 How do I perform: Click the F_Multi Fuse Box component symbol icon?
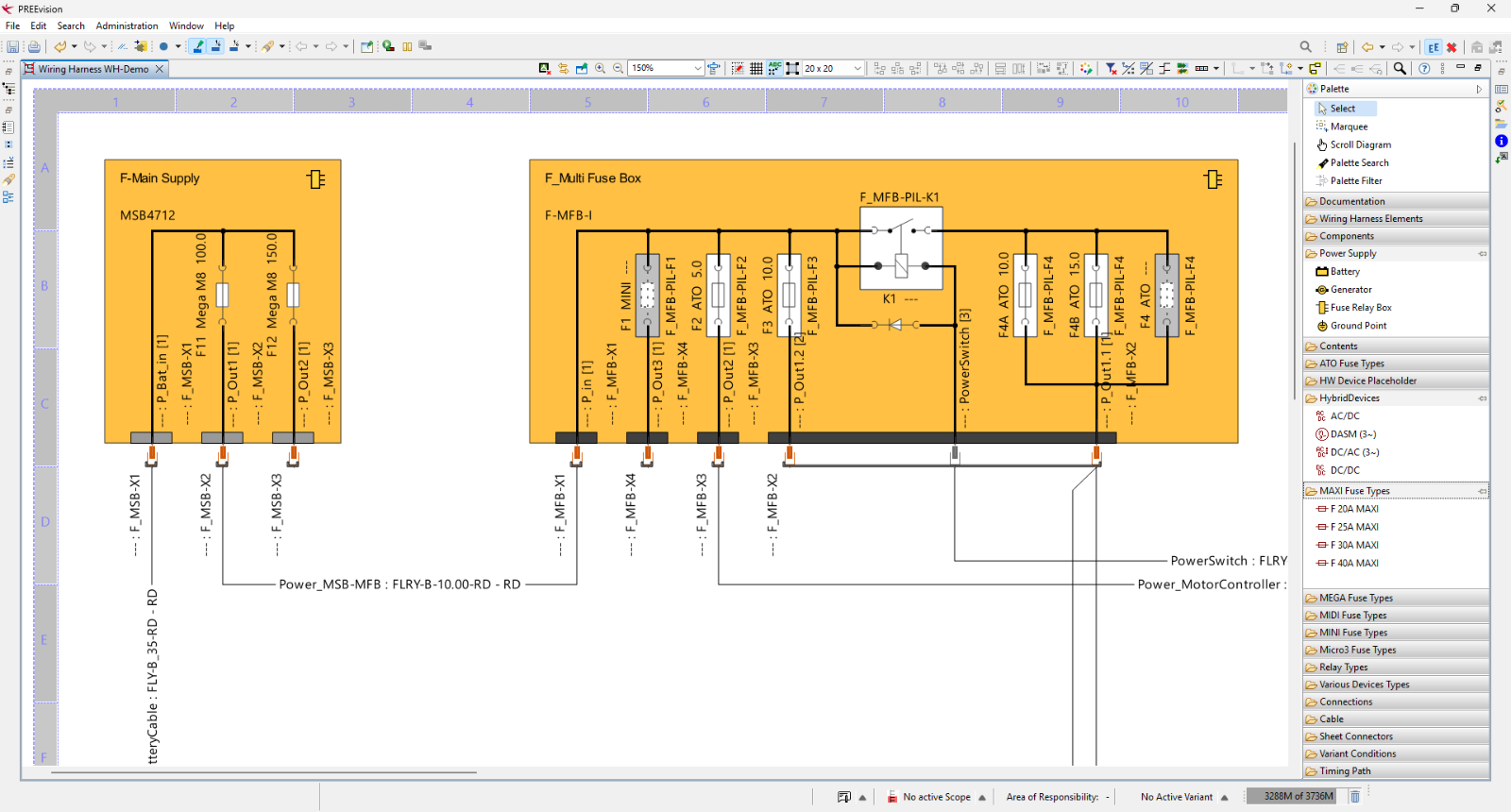[1214, 178]
